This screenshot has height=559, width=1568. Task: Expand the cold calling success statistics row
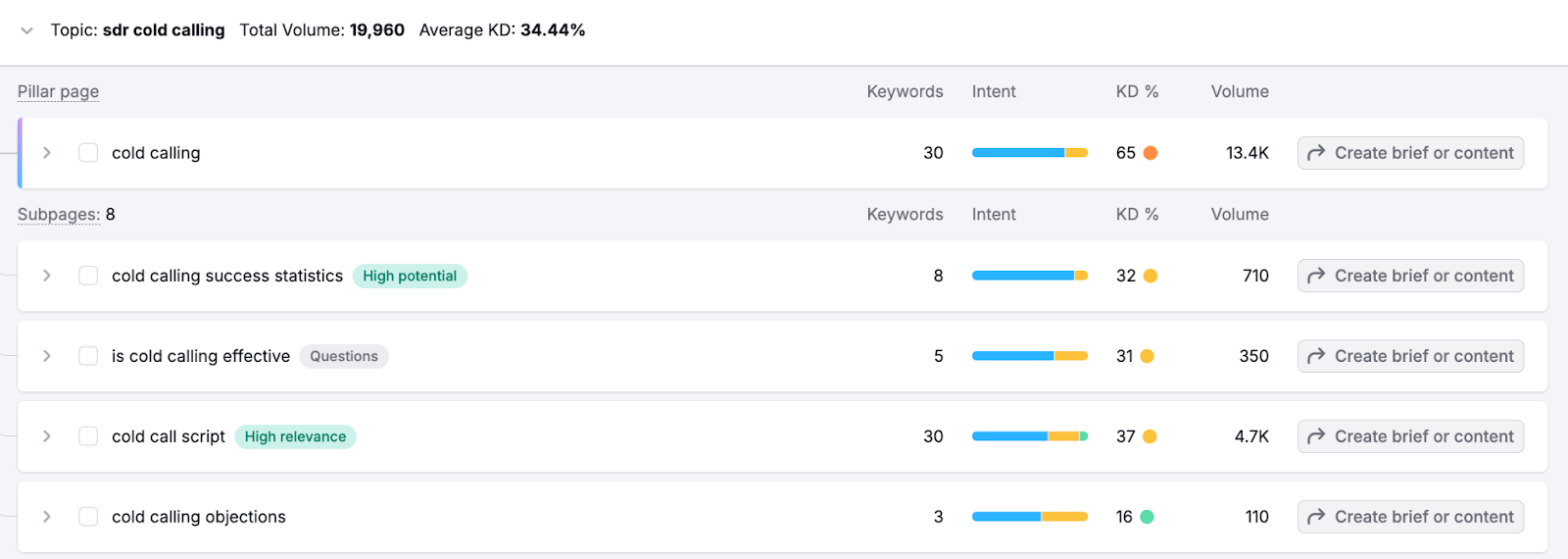46,276
